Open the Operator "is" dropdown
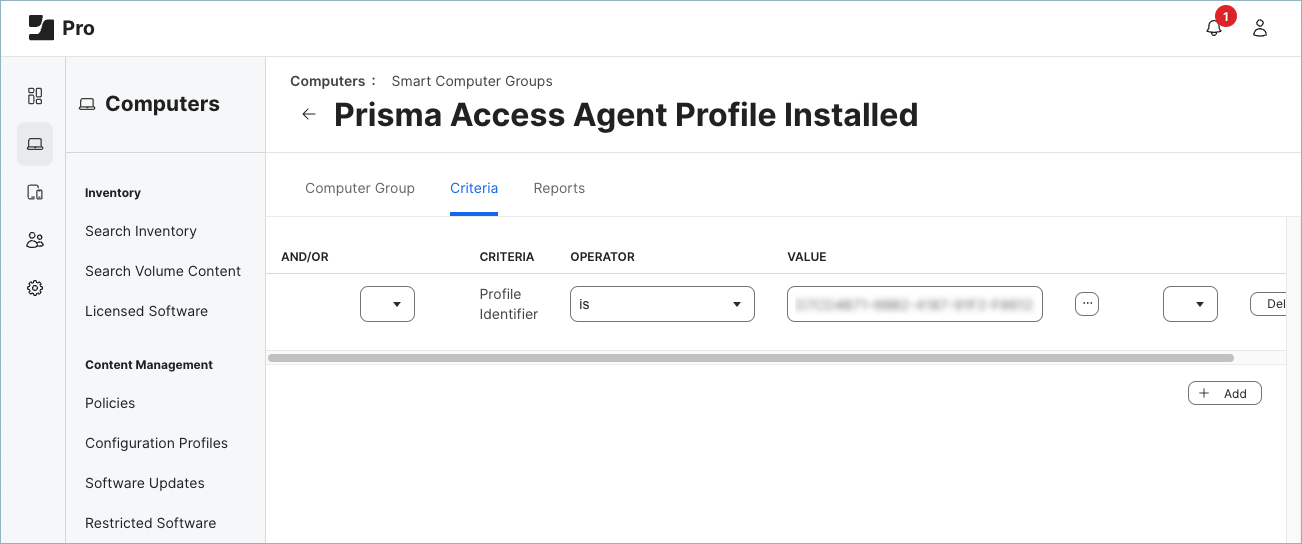This screenshot has width=1302, height=544. [x=662, y=304]
